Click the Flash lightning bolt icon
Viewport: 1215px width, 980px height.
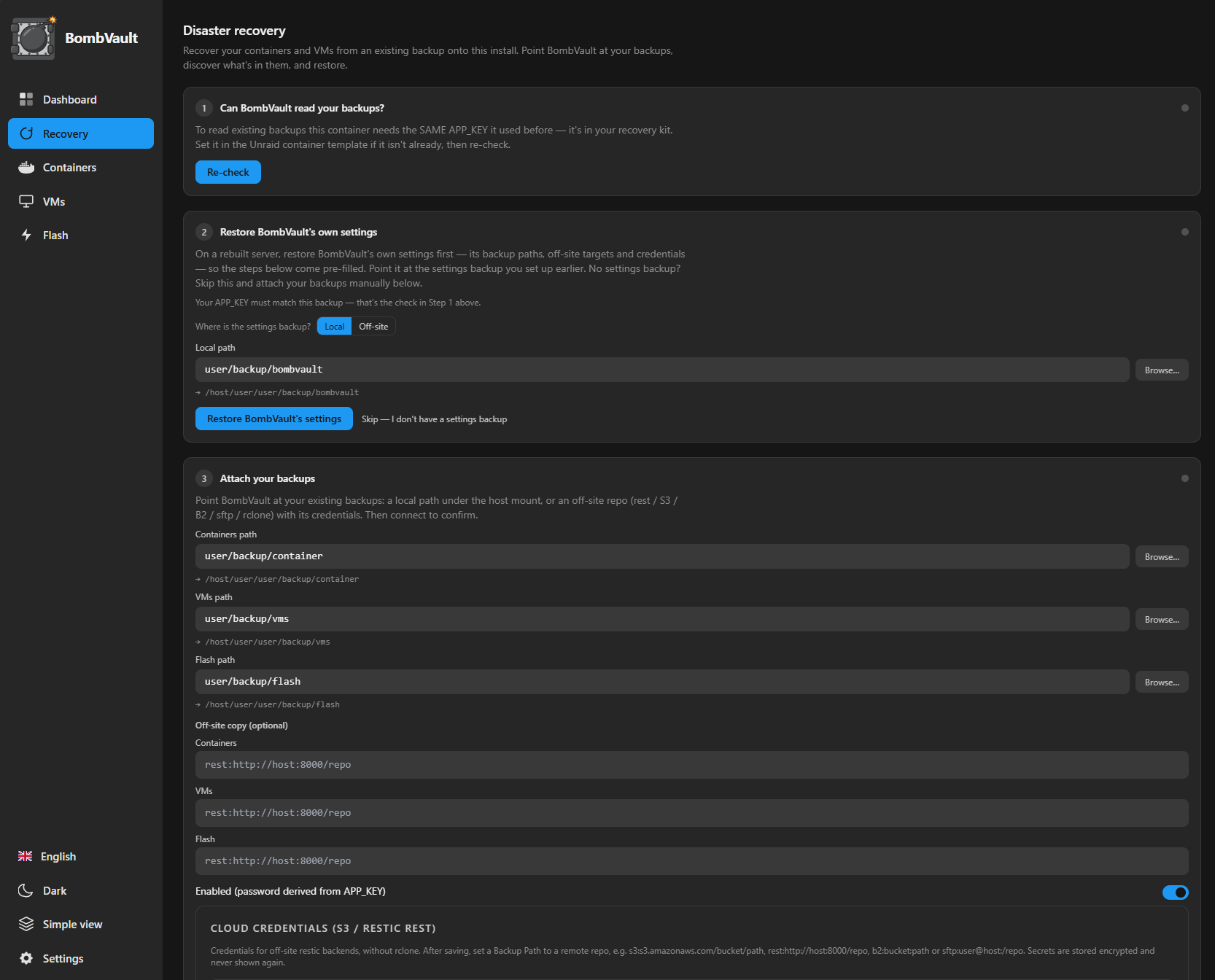point(26,235)
